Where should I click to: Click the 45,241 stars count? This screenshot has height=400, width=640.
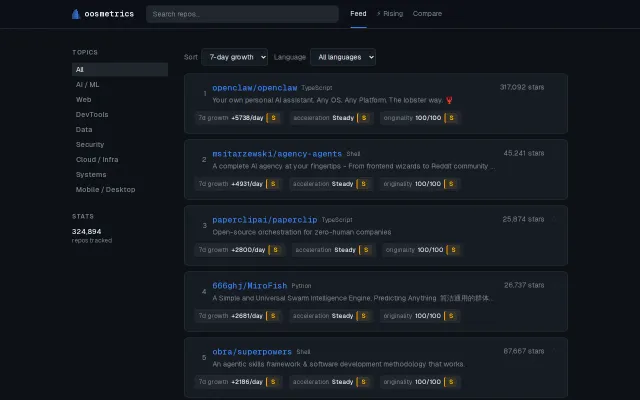point(524,153)
